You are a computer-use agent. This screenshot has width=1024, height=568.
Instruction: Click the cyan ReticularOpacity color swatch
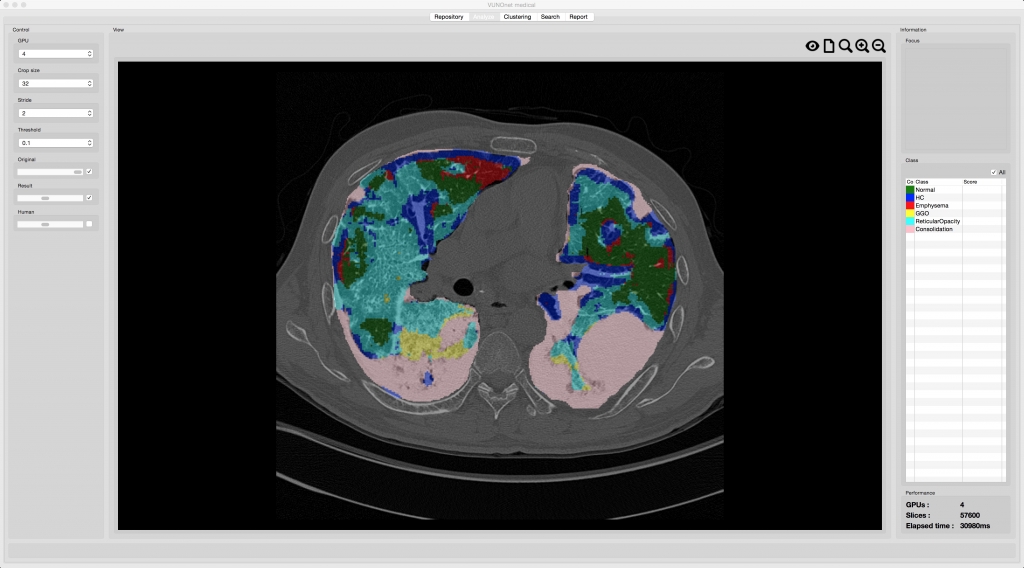pyautogui.click(x=910, y=221)
